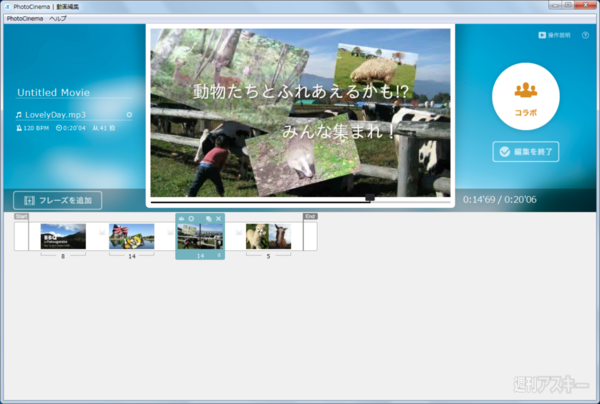The image size is (600, 404).
Task: Click the 編集を終了 button
Action: click(x=526, y=152)
